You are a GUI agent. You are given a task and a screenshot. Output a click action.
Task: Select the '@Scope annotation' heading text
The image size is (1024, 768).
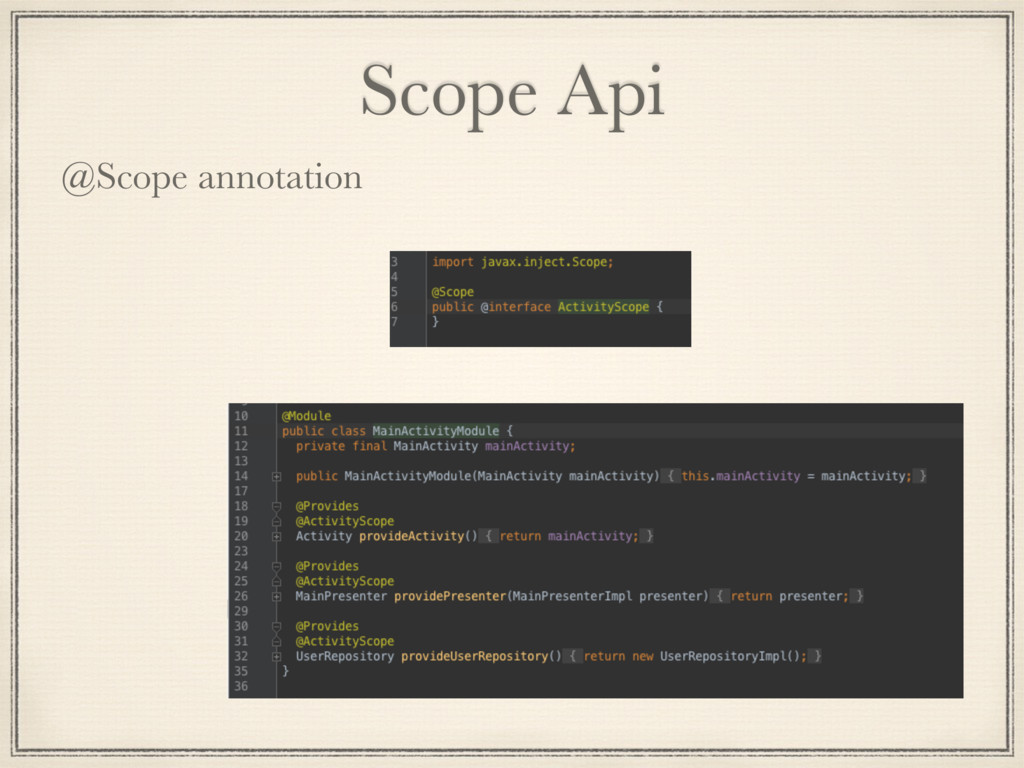pyautogui.click(x=212, y=178)
